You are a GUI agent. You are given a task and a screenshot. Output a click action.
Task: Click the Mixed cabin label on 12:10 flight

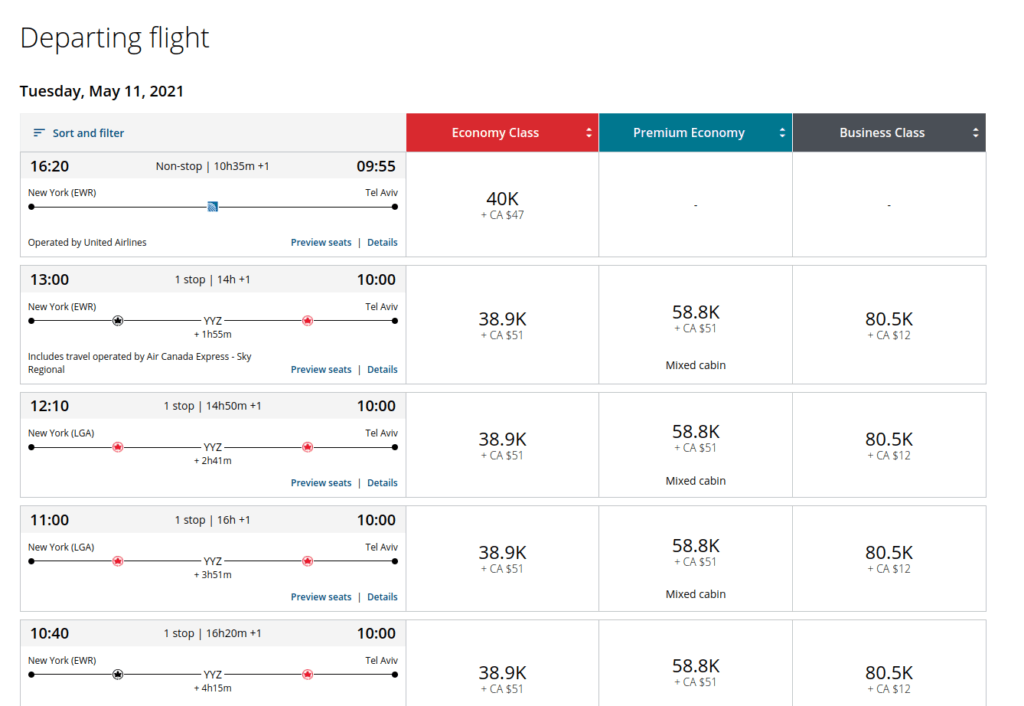(696, 481)
